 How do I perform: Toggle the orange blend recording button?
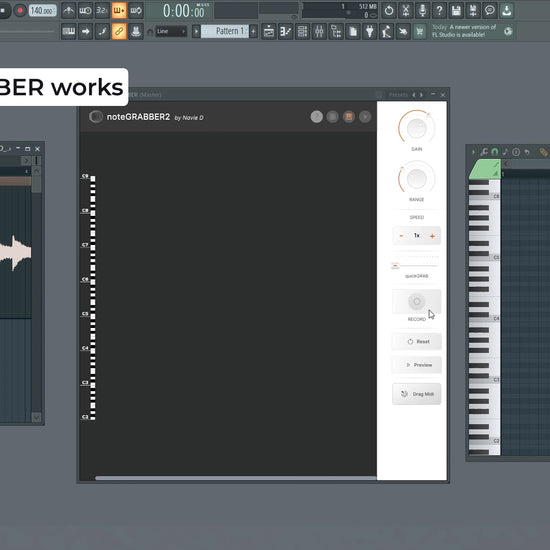[x=119, y=11]
